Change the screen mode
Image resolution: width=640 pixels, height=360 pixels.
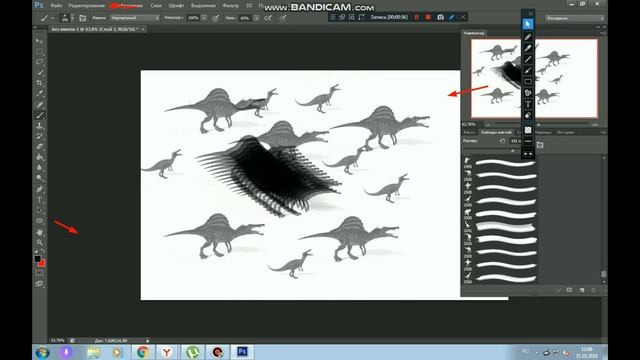pos(39,284)
